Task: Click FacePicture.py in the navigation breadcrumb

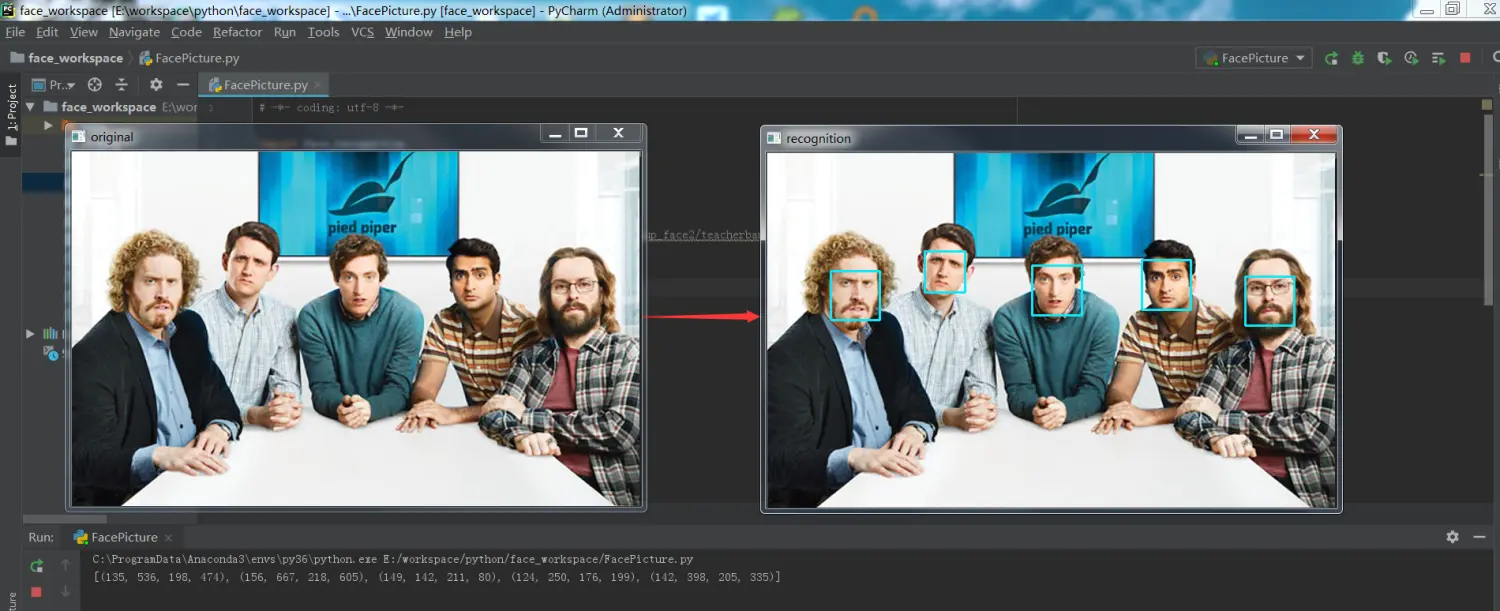Action: 190,58
